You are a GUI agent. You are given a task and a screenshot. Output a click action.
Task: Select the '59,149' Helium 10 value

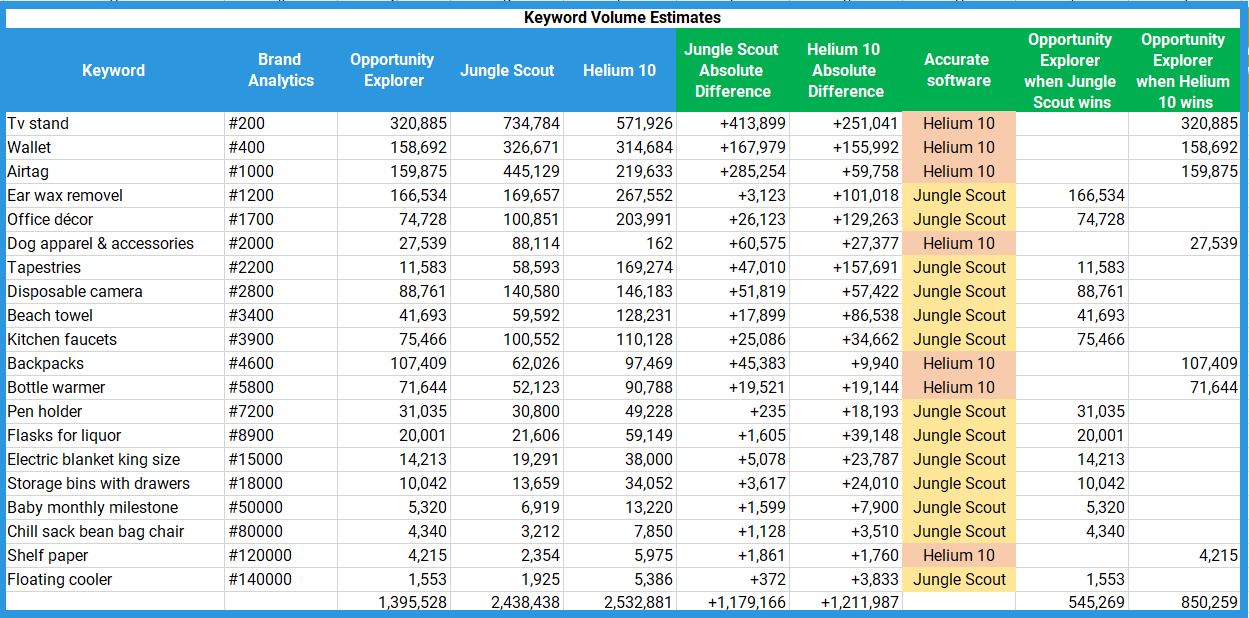pos(620,436)
